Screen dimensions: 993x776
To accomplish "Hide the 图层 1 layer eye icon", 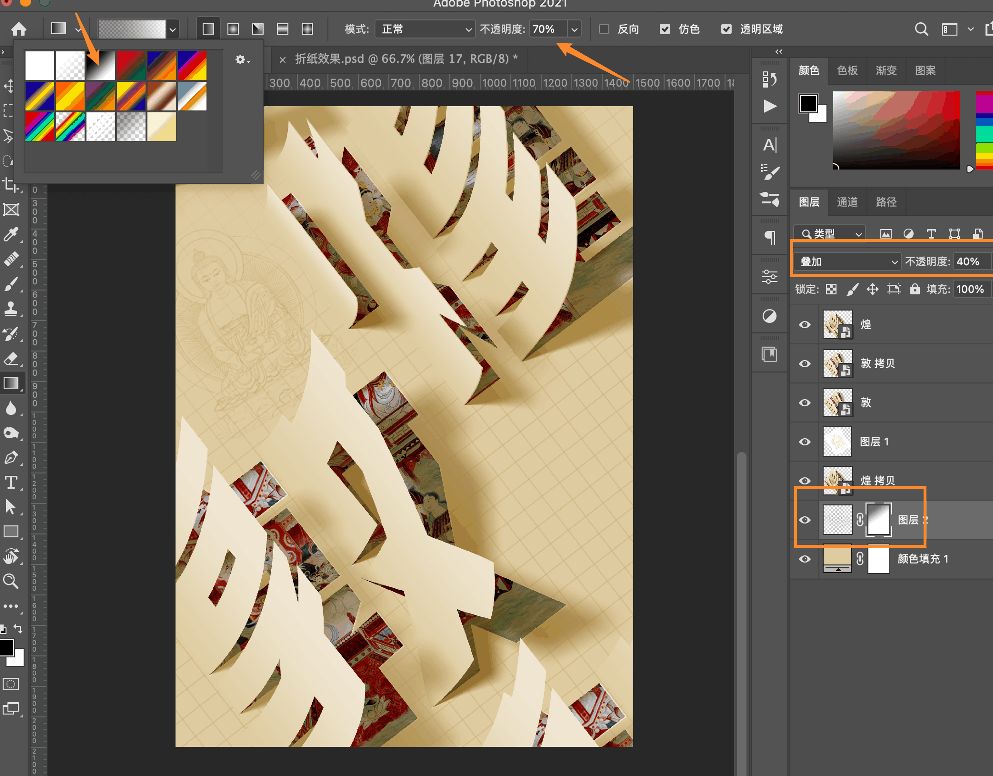I will click(805, 442).
